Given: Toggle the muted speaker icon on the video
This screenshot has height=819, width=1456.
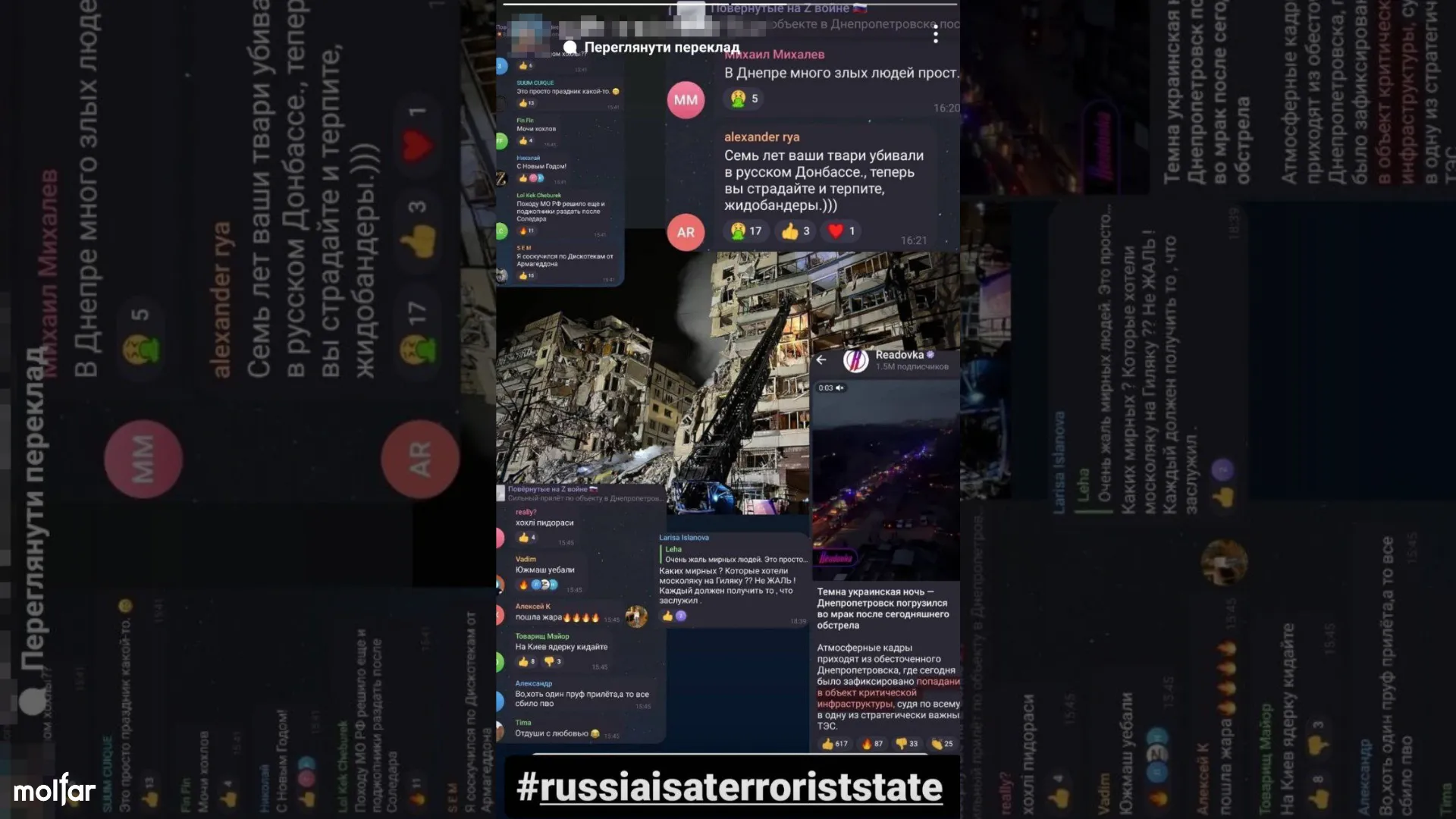Looking at the screenshot, I should [x=840, y=388].
